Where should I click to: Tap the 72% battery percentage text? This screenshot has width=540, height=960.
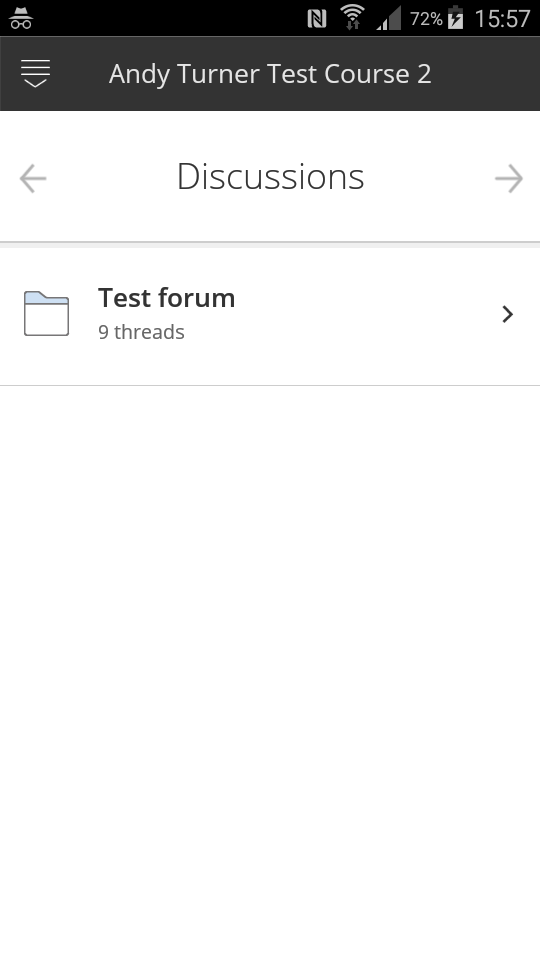[x=426, y=19]
